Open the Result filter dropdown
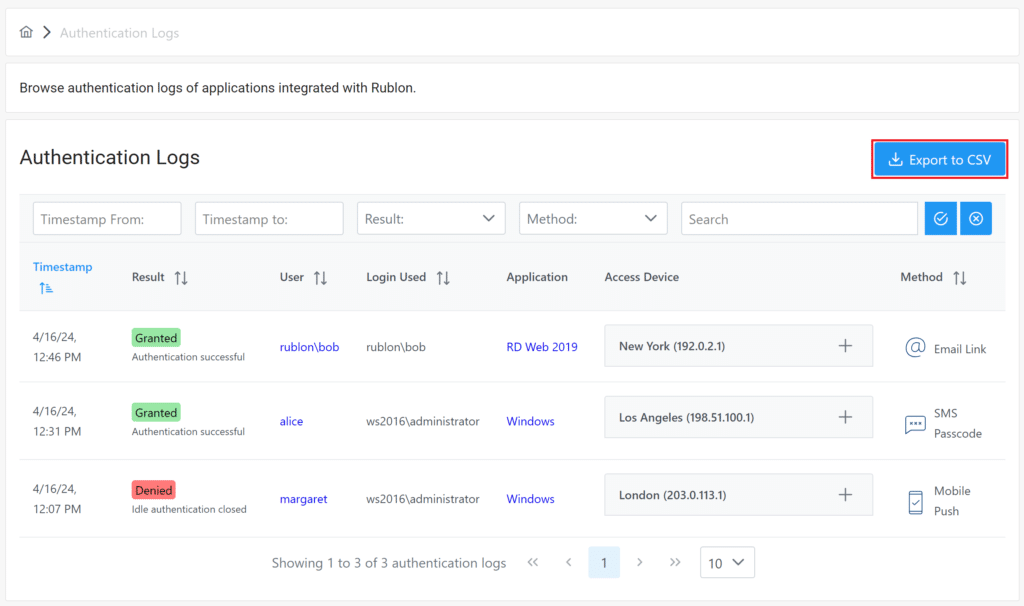The width and height of the screenshot is (1024, 606). pyautogui.click(x=431, y=219)
